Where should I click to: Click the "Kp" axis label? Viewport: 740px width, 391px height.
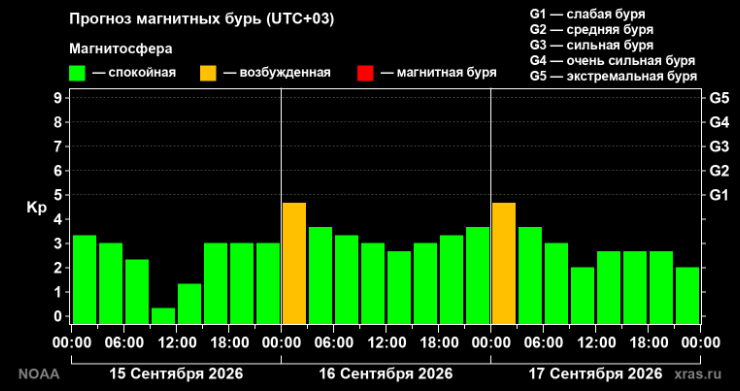point(36,208)
